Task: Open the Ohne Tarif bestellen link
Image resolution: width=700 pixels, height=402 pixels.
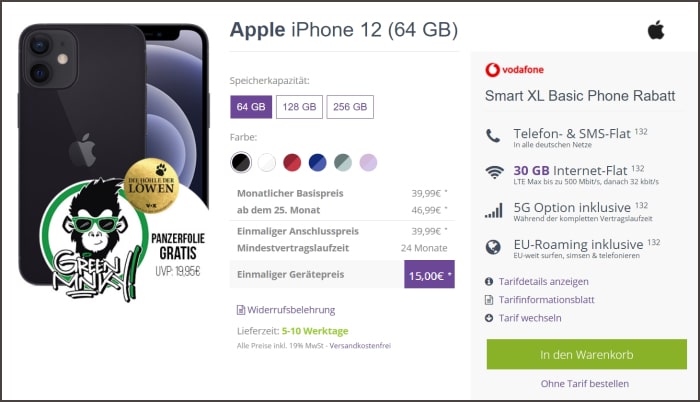Action: click(x=585, y=384)
